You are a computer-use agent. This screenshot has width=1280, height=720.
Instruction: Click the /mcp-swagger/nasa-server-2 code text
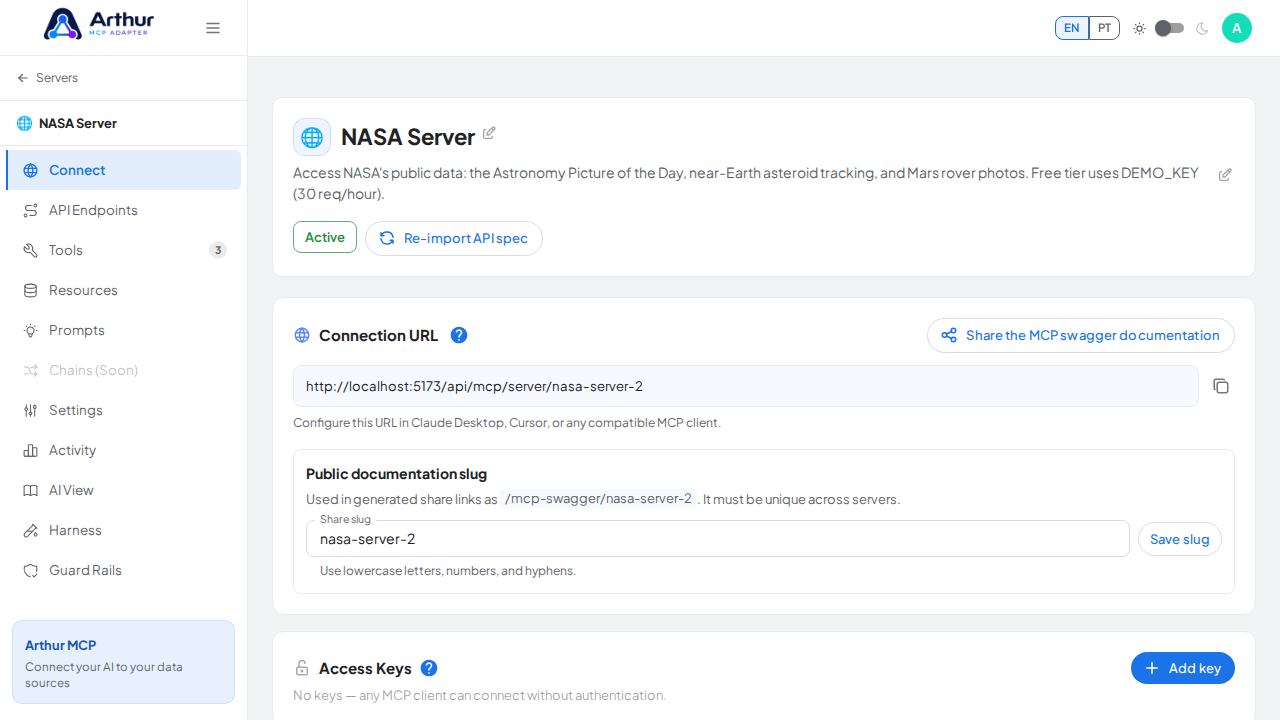[599, 499]
